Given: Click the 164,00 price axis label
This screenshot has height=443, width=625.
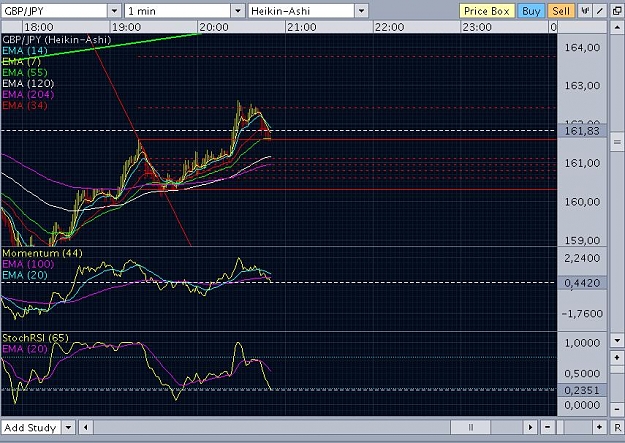Looking at the screenshot, I should pos(582,47).
